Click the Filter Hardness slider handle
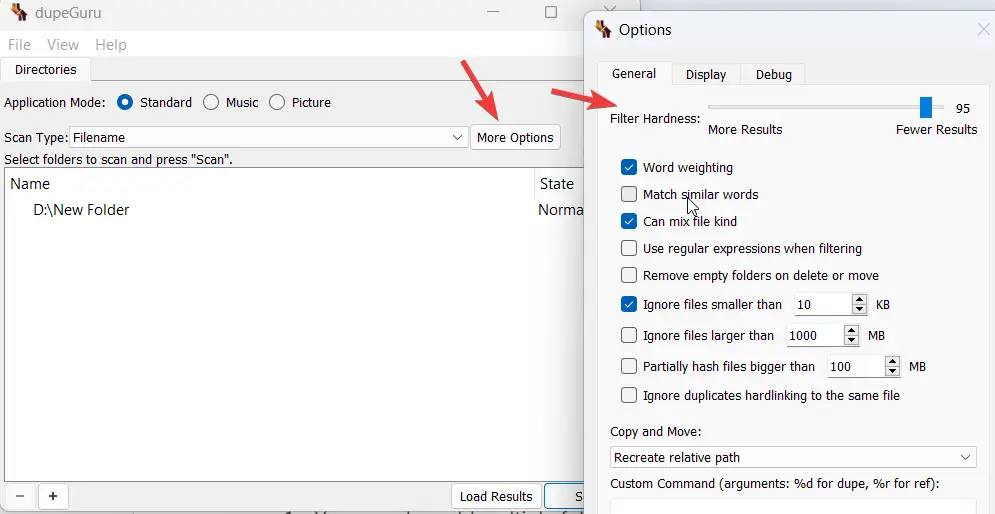Image resolution: width=995 pixels, height=514 pixels. [x=926, y=107]
